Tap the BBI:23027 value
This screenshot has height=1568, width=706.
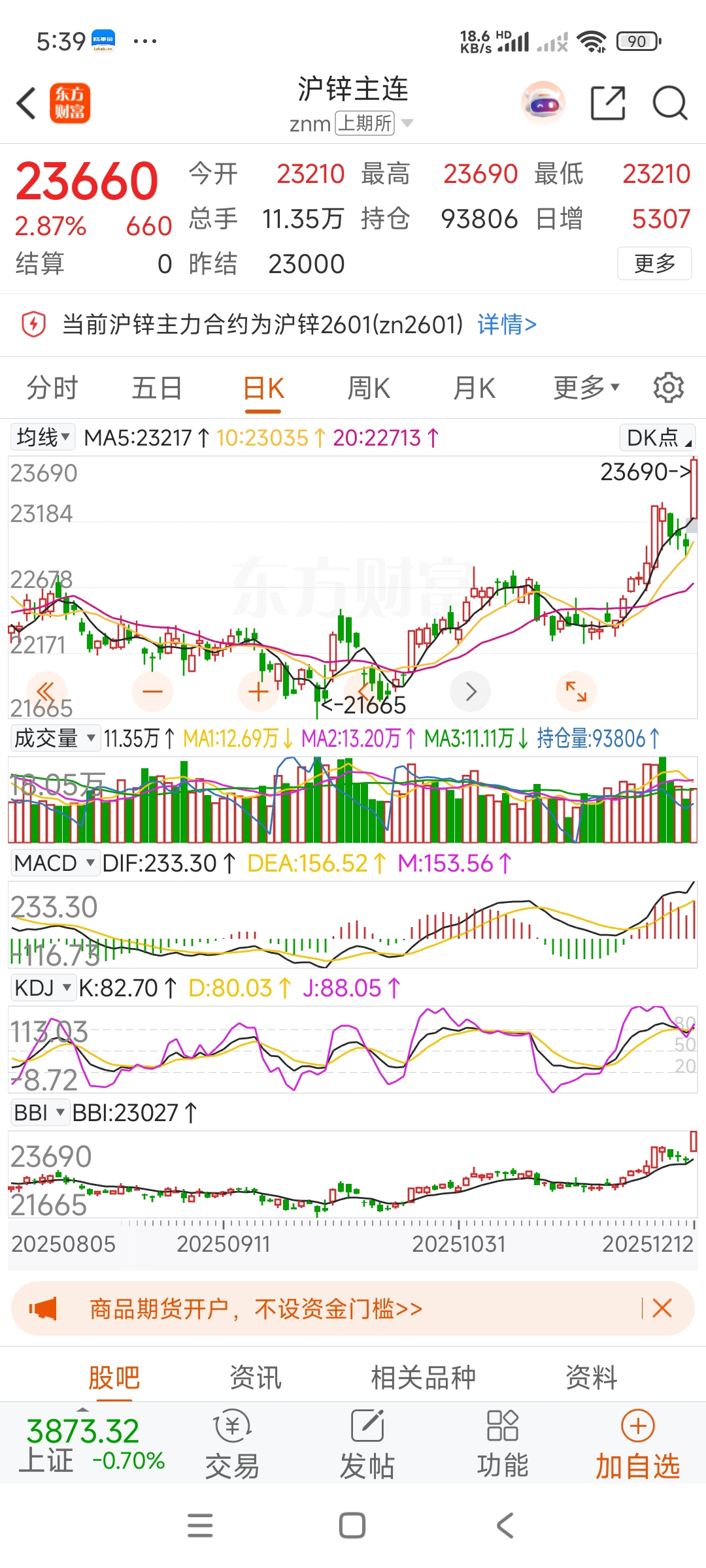point(134,1113)
